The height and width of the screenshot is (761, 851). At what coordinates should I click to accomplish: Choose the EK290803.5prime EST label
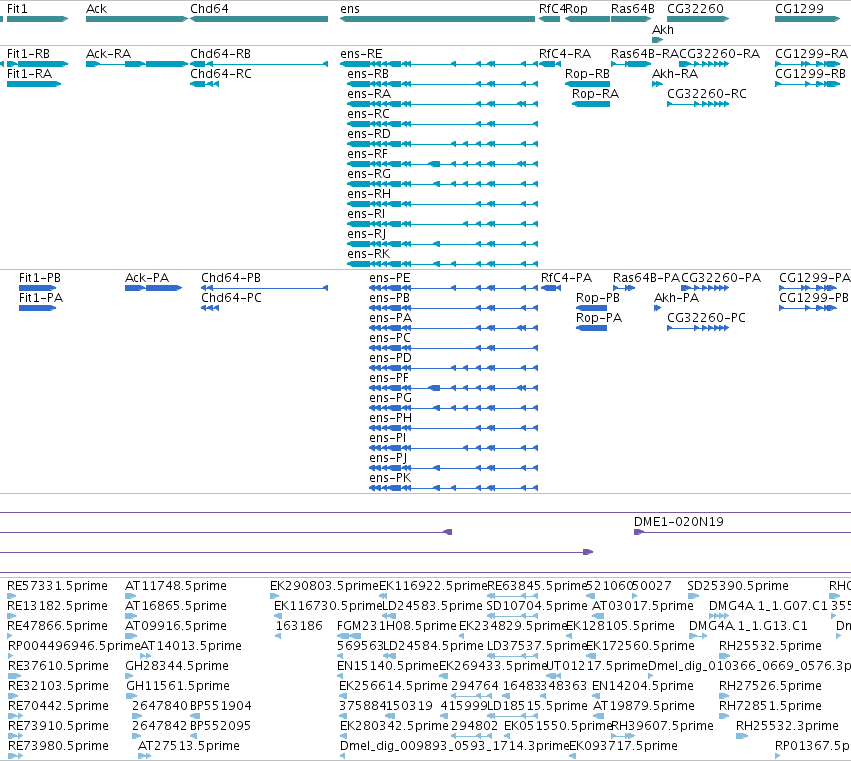pyautogui.click(x=324, y=586)
